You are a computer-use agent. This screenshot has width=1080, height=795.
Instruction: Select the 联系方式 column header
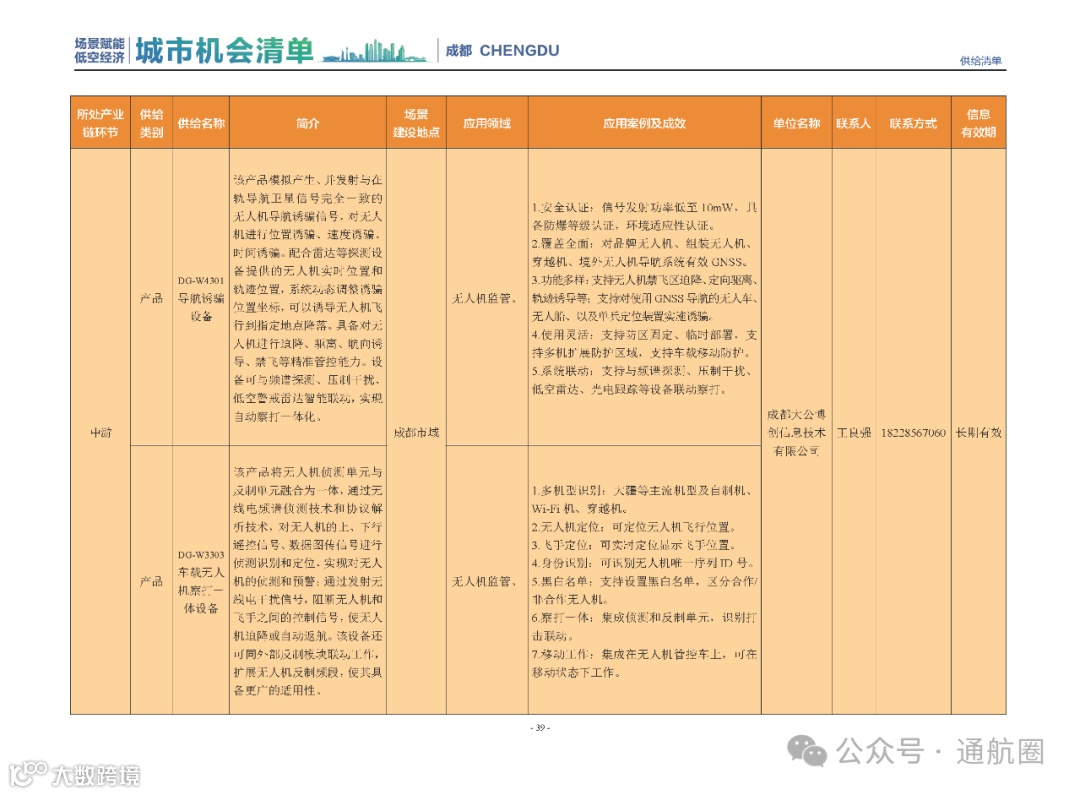coord(913,123)
